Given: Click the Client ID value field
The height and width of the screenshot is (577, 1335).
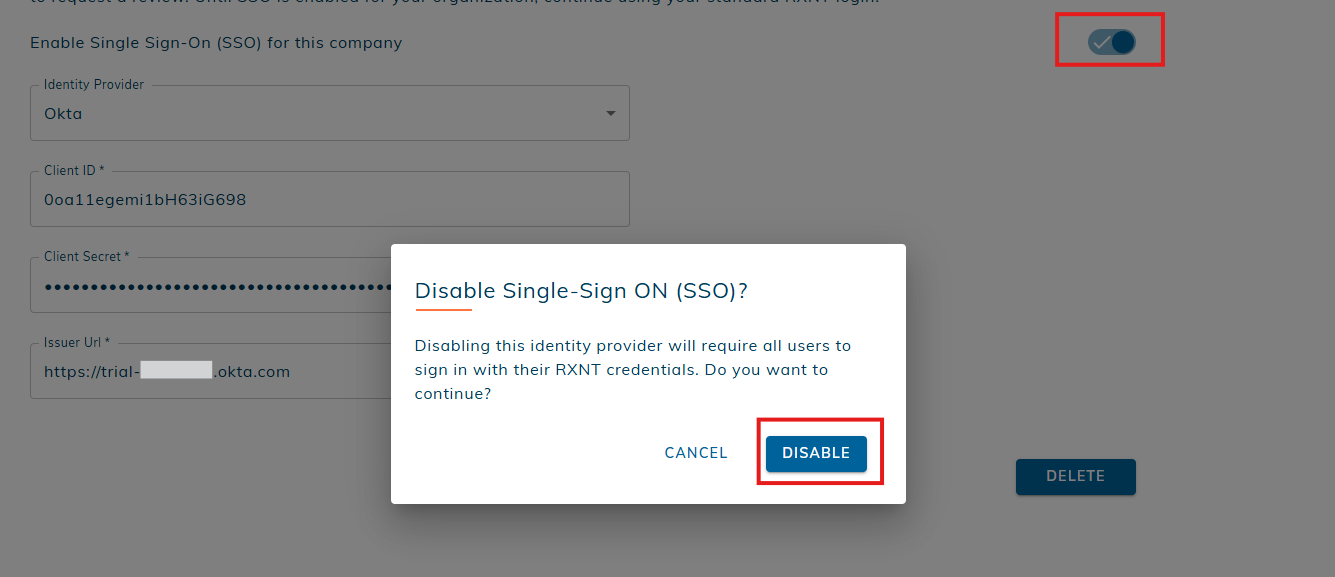Looking at the screenshot, I should (145, 200).
